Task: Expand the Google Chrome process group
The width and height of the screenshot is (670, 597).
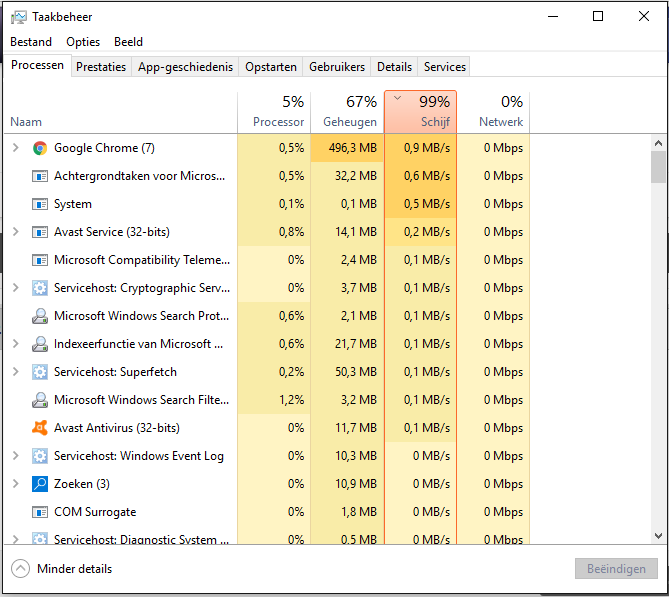Action: [x=16, y=148]
